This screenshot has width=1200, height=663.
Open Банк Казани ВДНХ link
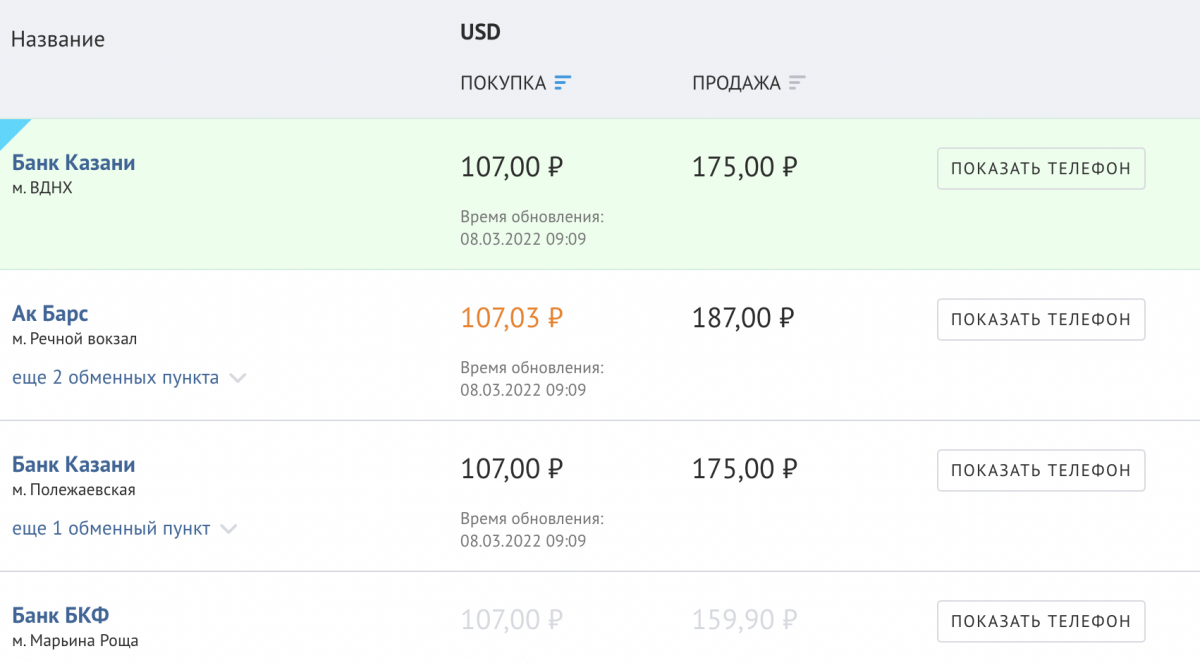click(x=73, y=163)
